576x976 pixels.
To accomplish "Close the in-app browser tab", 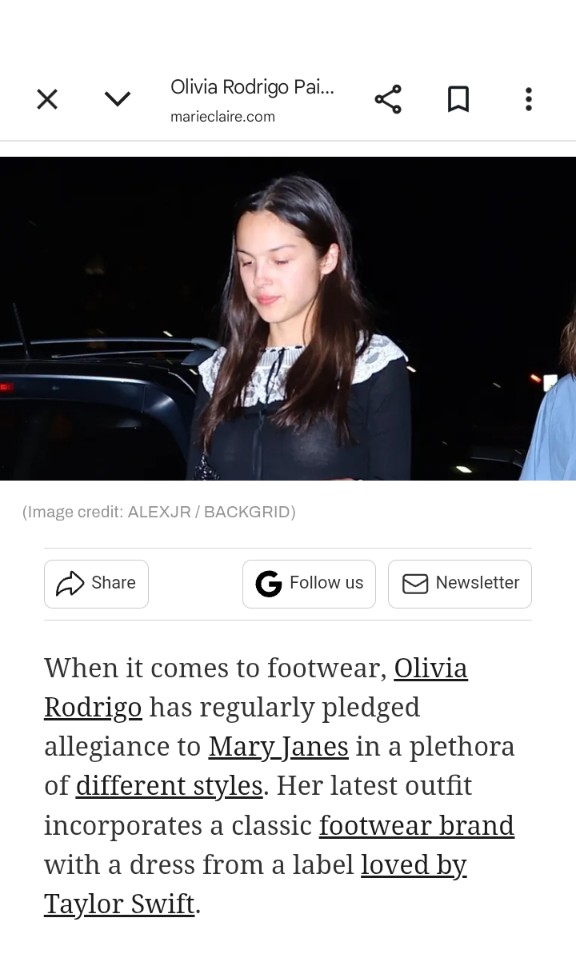I will point(47,99).
